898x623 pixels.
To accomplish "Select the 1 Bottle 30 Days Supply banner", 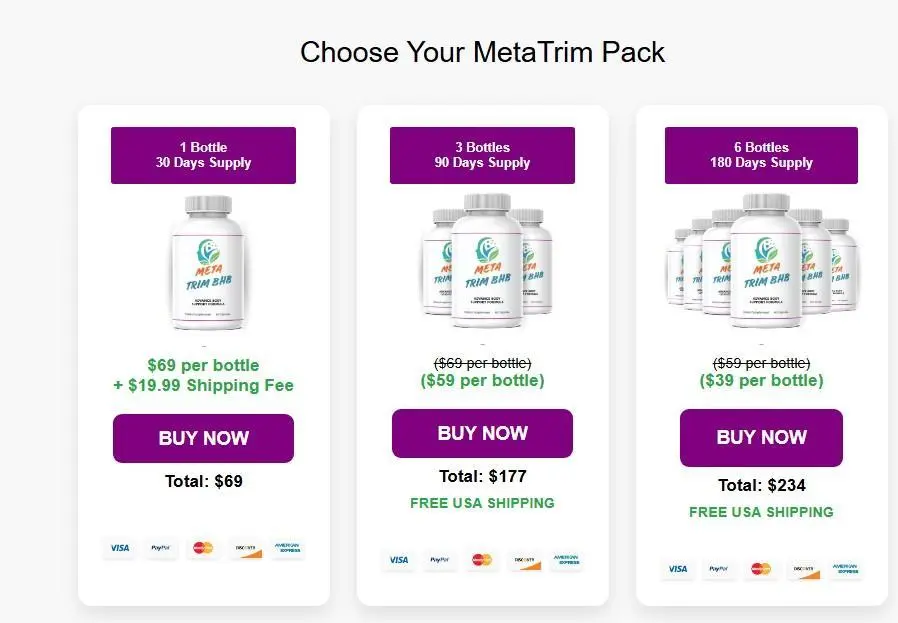I will (x=203, y=155).
